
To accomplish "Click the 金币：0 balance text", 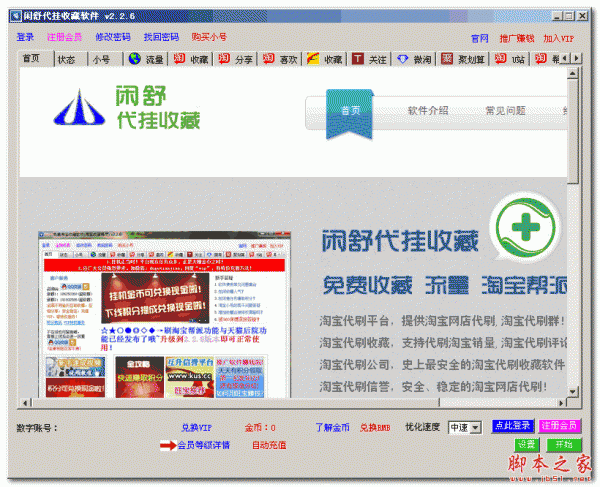I will coord(260,428).
